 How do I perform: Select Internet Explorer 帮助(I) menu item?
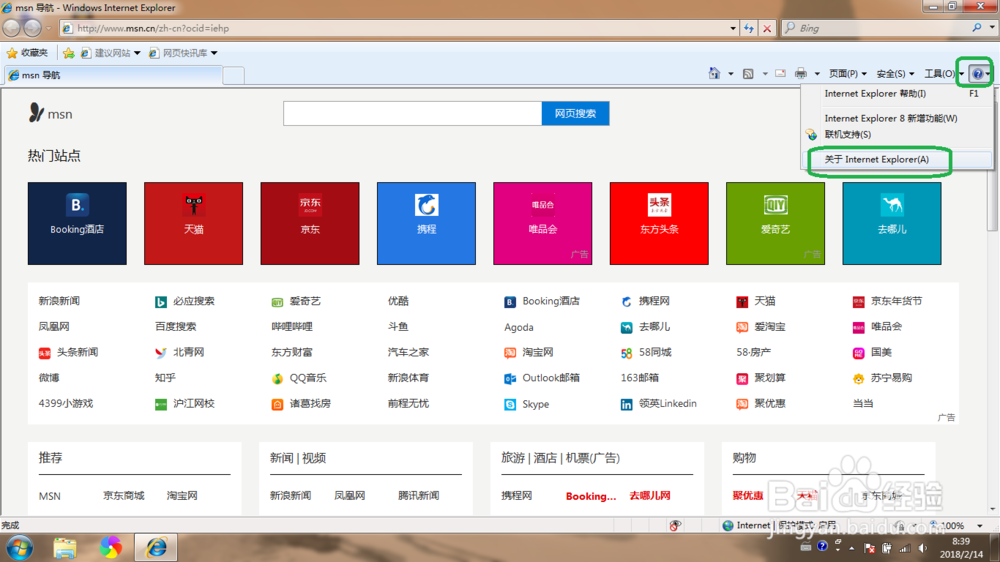coord(897,94)
